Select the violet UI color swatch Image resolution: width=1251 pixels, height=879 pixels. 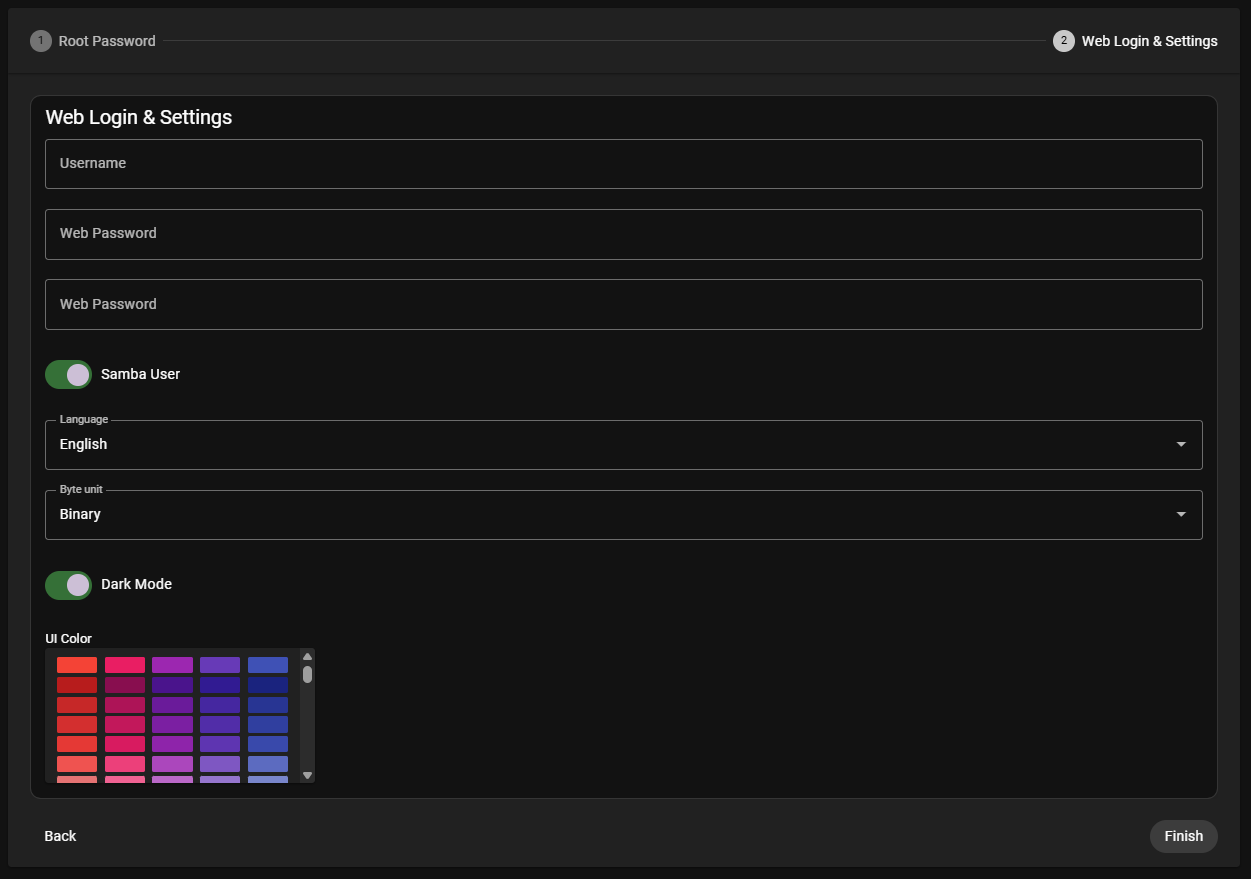pos(220,664)
